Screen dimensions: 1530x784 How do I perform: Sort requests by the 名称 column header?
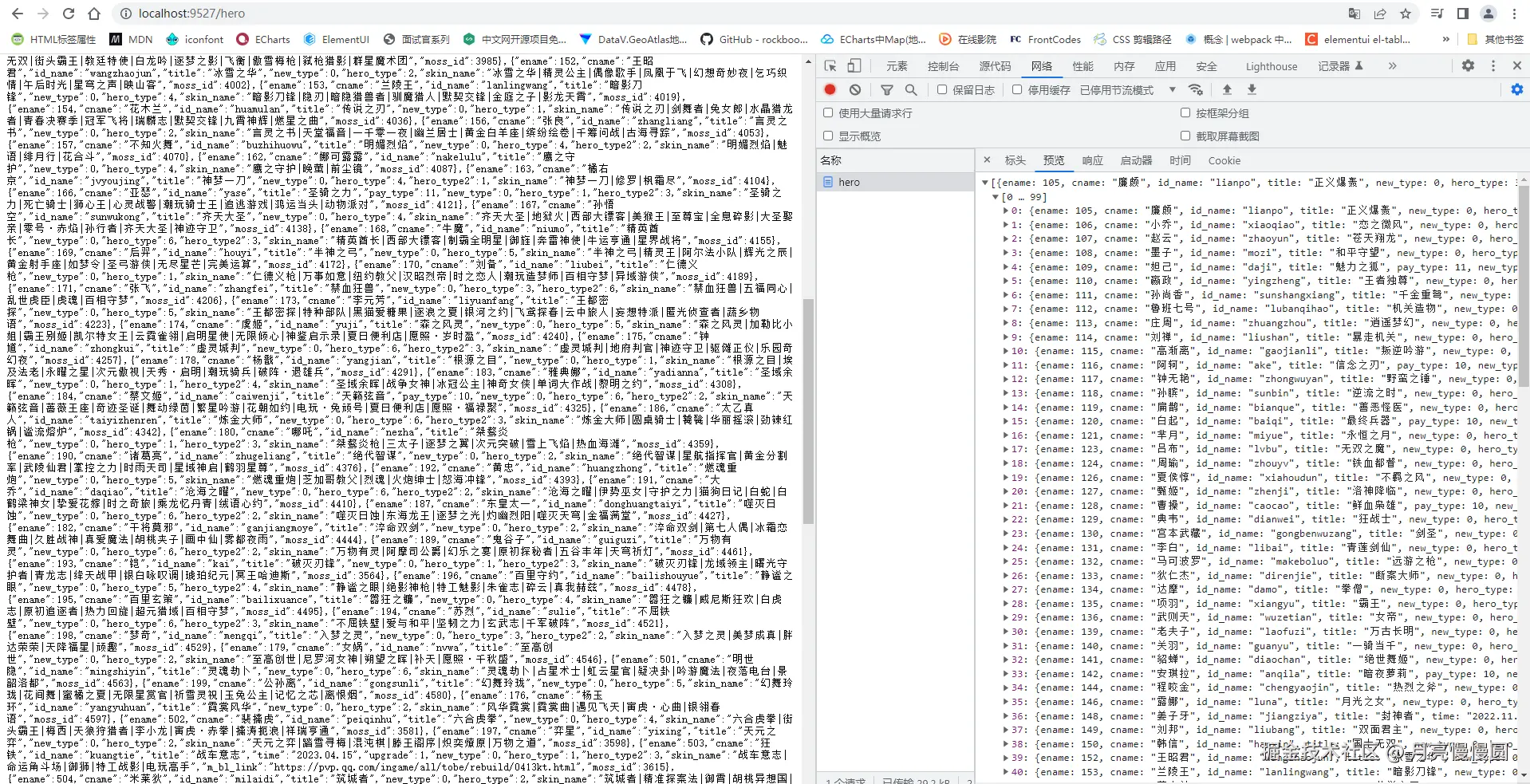(x=895, y=160)
